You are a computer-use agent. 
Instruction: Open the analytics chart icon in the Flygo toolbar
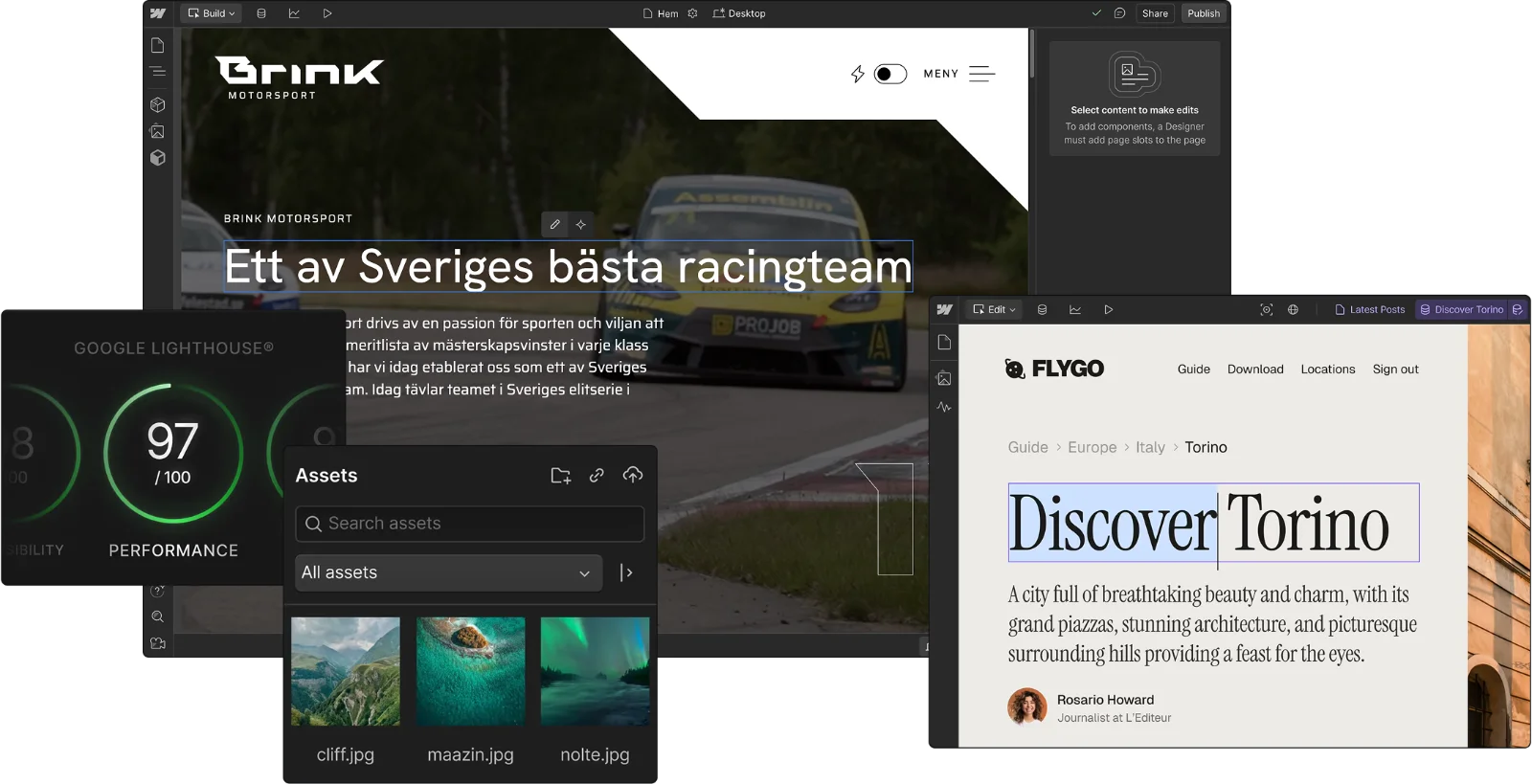(1075, 309)
